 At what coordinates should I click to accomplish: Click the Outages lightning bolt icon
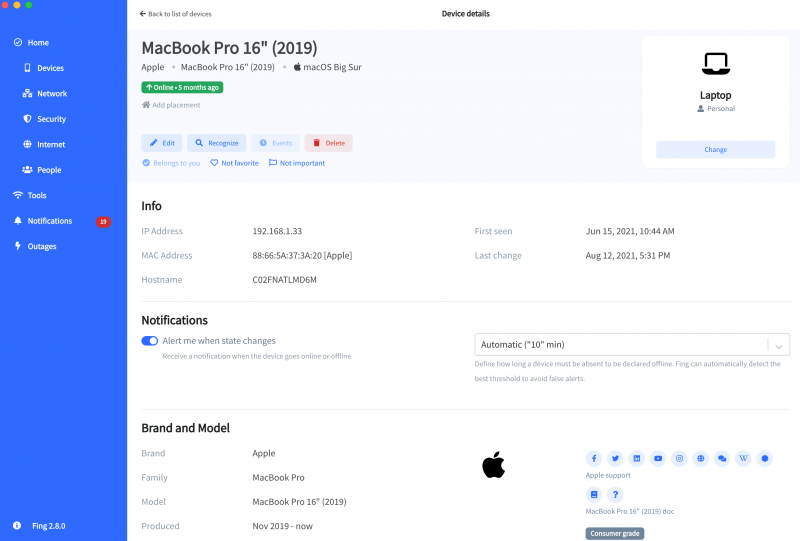click(18, 246)
